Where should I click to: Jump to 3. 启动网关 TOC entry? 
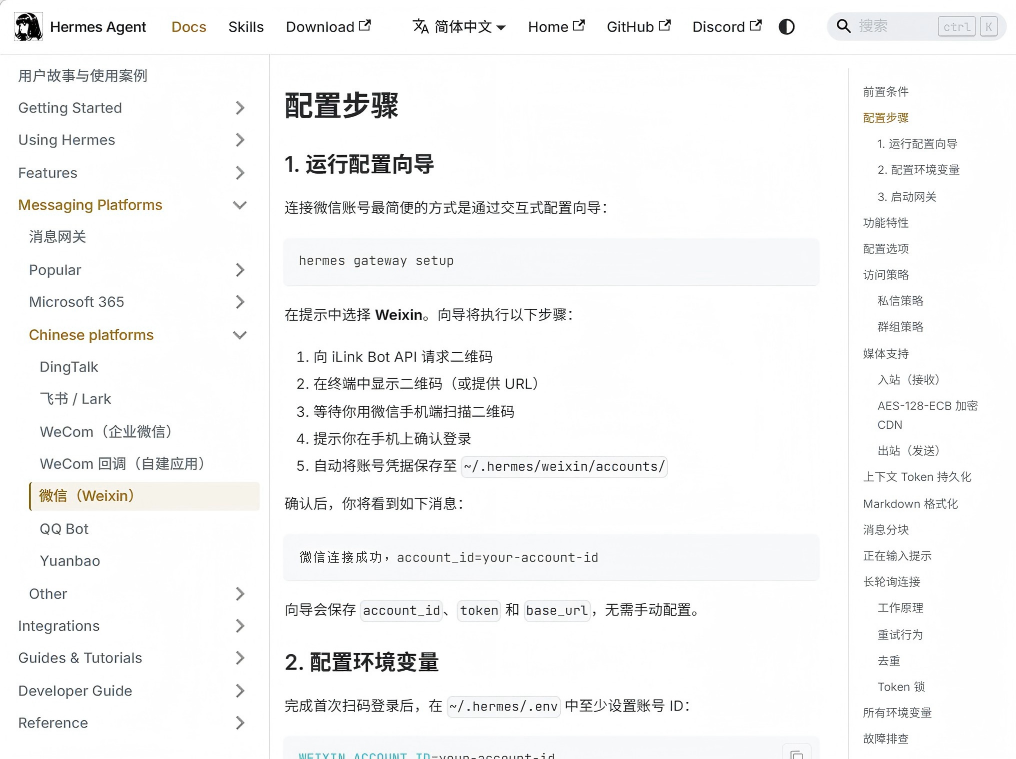coord(906,197)
